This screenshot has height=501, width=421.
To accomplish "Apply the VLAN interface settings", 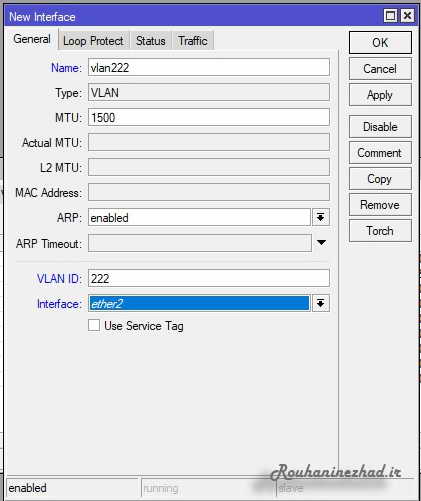I will click(x=380, y=95).
